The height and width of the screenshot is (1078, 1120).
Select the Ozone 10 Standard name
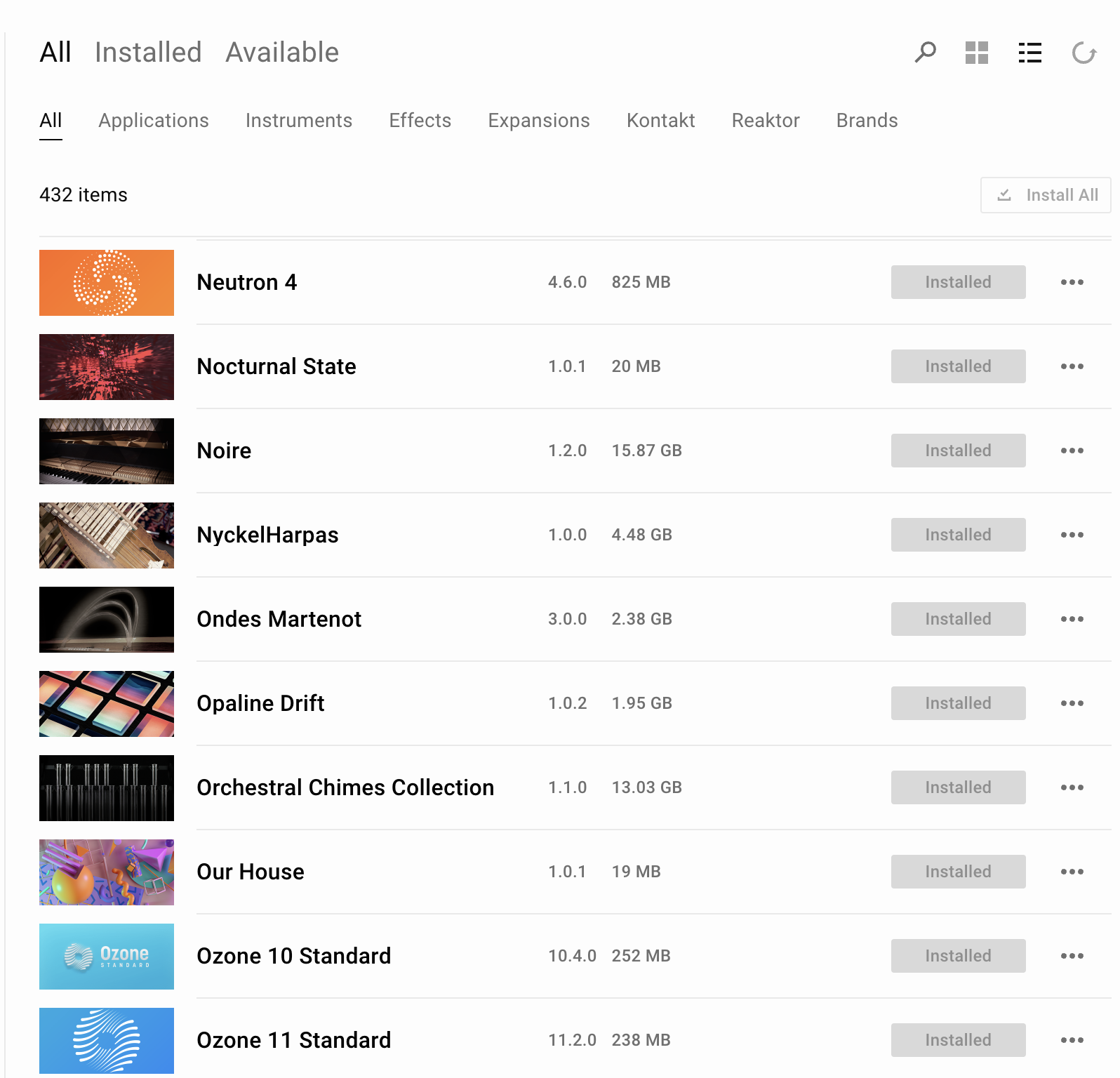click(294, 956)
